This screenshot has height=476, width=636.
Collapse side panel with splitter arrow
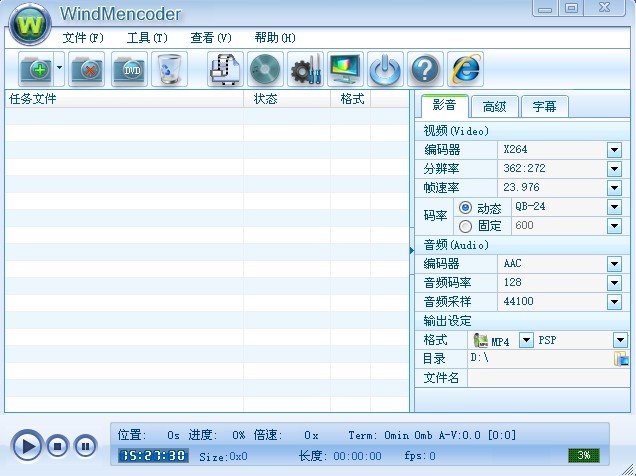point(412,251)
